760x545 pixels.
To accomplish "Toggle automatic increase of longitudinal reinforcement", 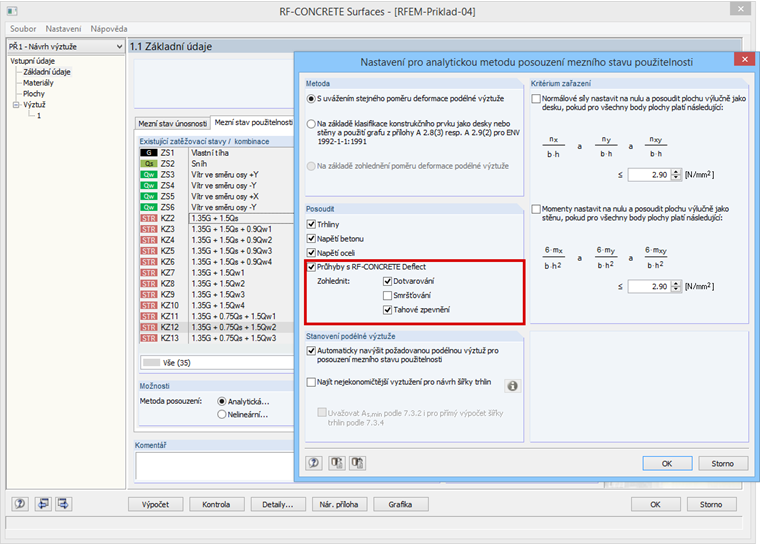I will click(x=312, y=351).
